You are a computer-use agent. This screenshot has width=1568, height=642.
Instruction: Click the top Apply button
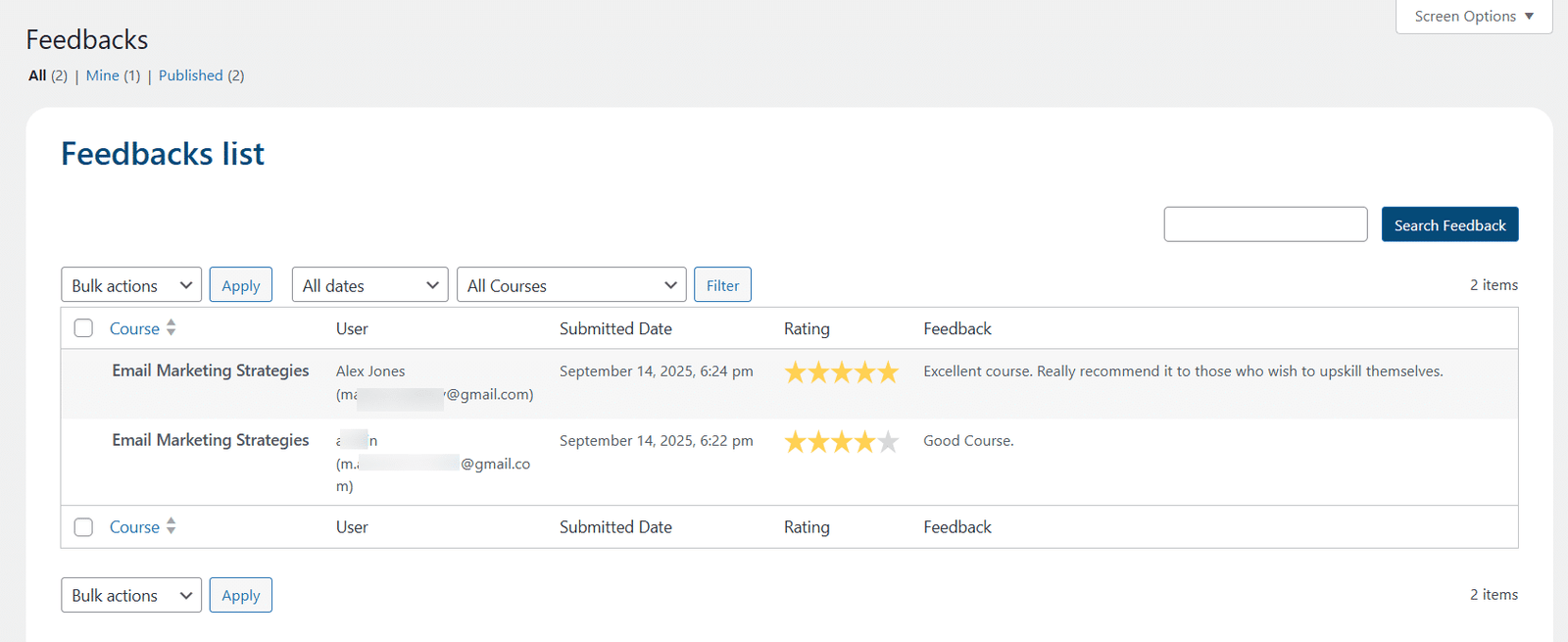tap(241, 285)
